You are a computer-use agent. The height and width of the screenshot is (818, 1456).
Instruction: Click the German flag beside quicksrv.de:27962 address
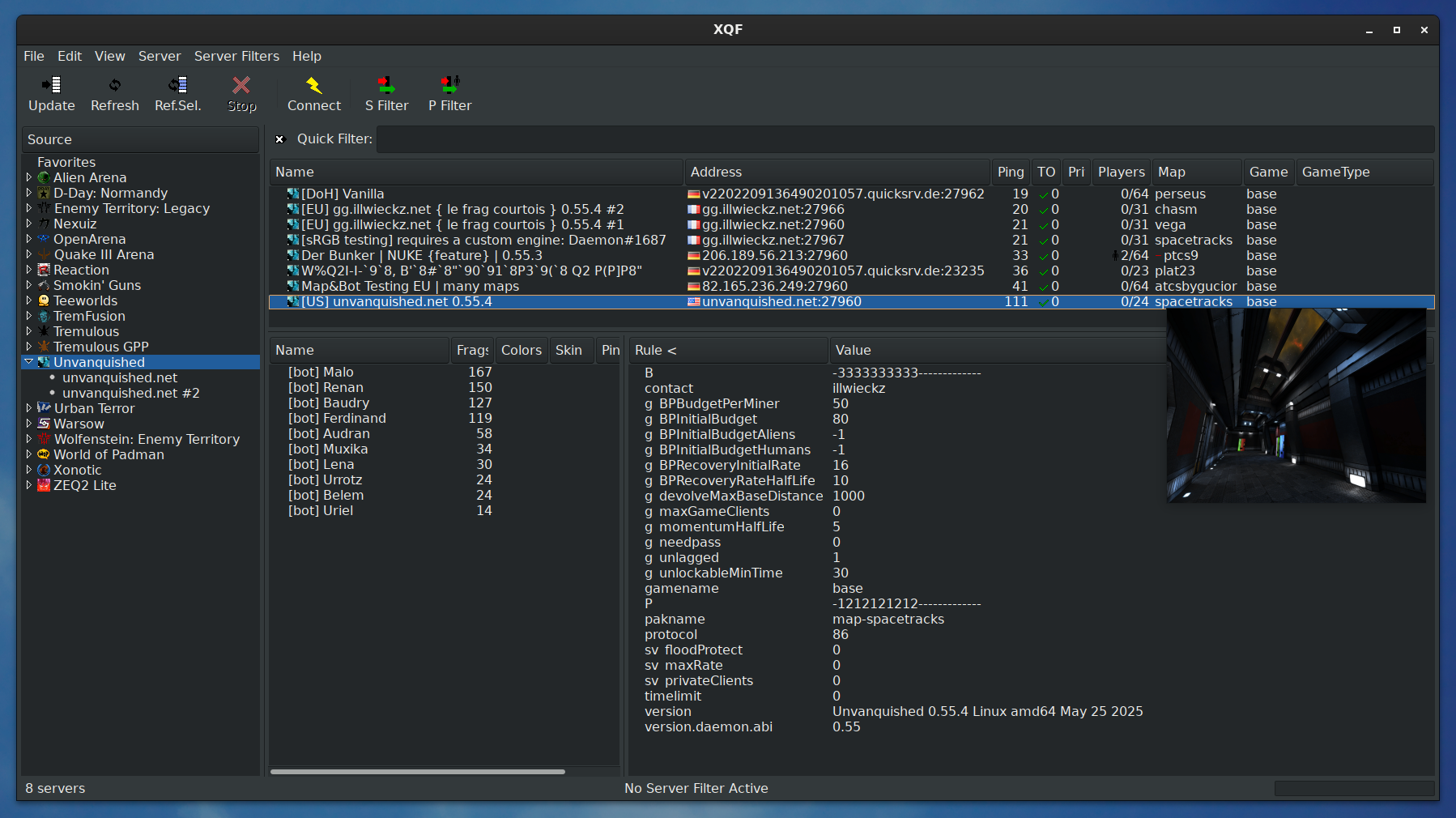693,194
